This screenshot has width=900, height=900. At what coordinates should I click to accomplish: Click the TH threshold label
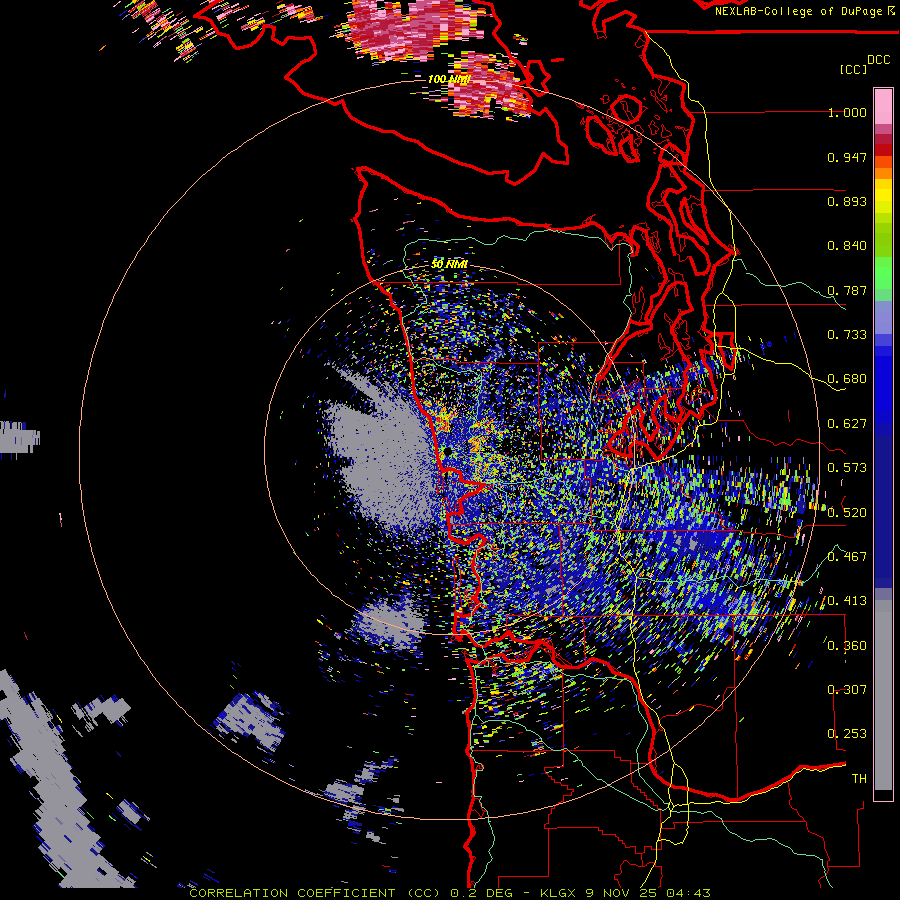[859, 779]
